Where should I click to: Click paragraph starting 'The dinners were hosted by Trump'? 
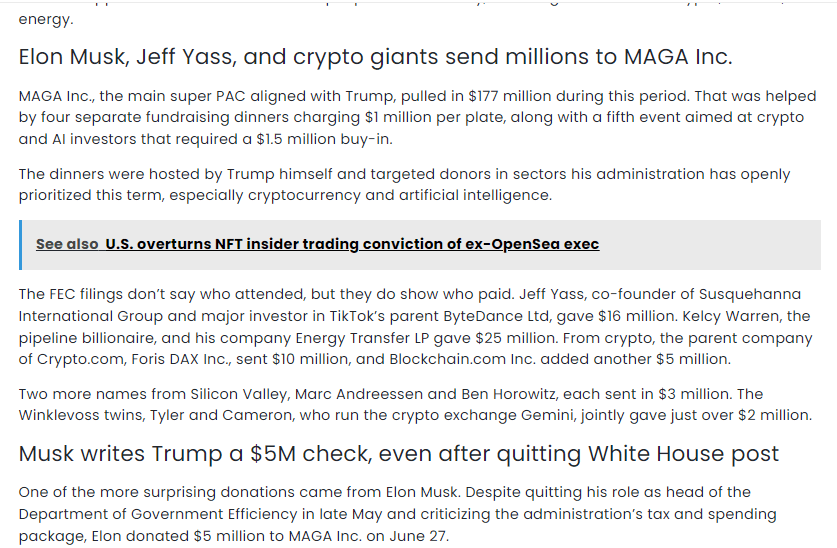click(404, 185)
